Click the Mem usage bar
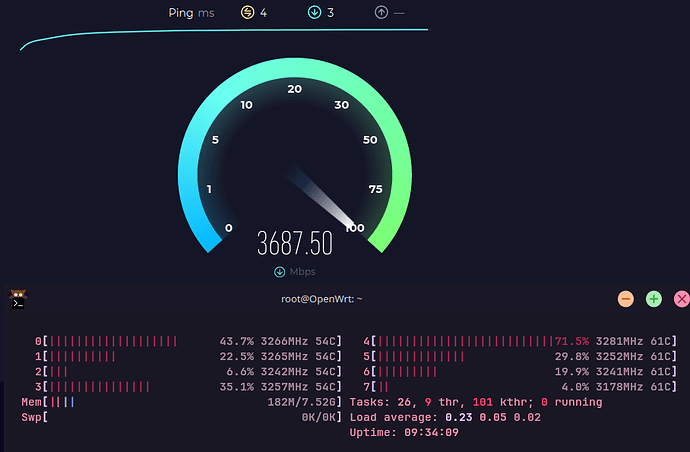The width and height of the screenshot is (690, 452). pyautogui.click(x=62, y=402)
